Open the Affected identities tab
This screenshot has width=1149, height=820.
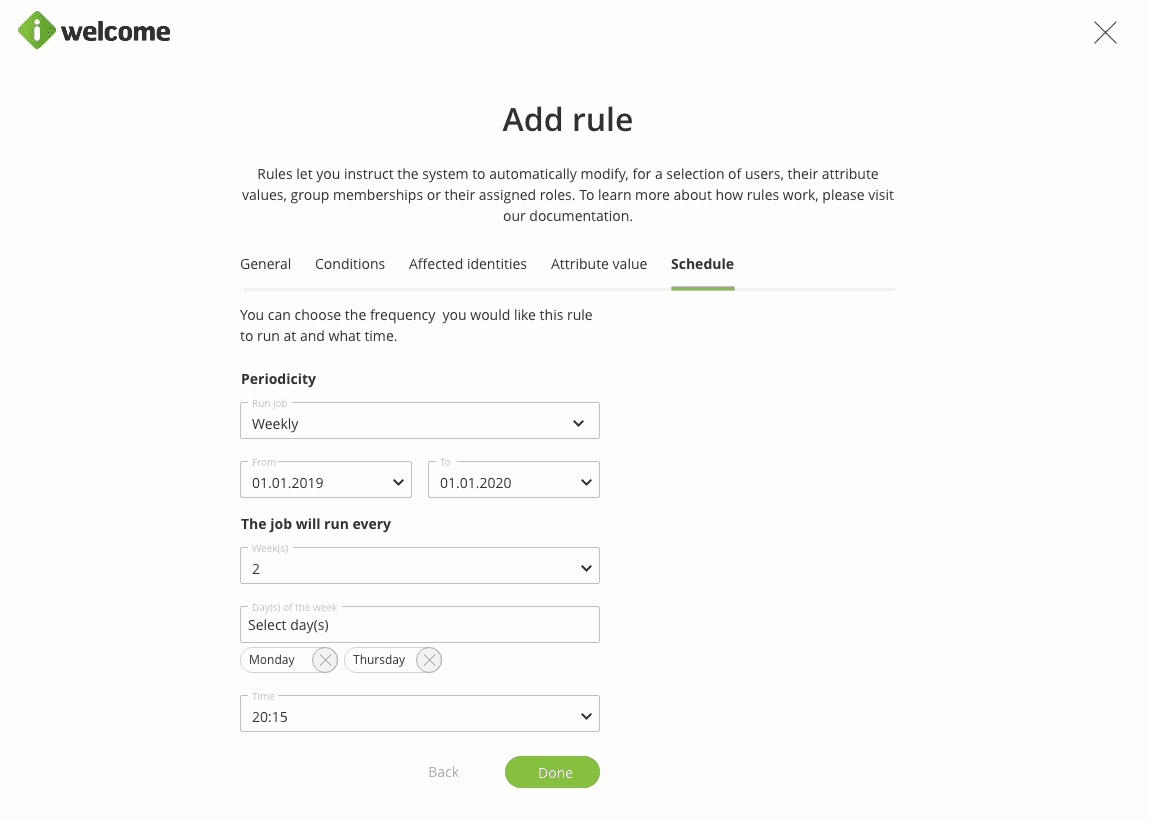468,264
